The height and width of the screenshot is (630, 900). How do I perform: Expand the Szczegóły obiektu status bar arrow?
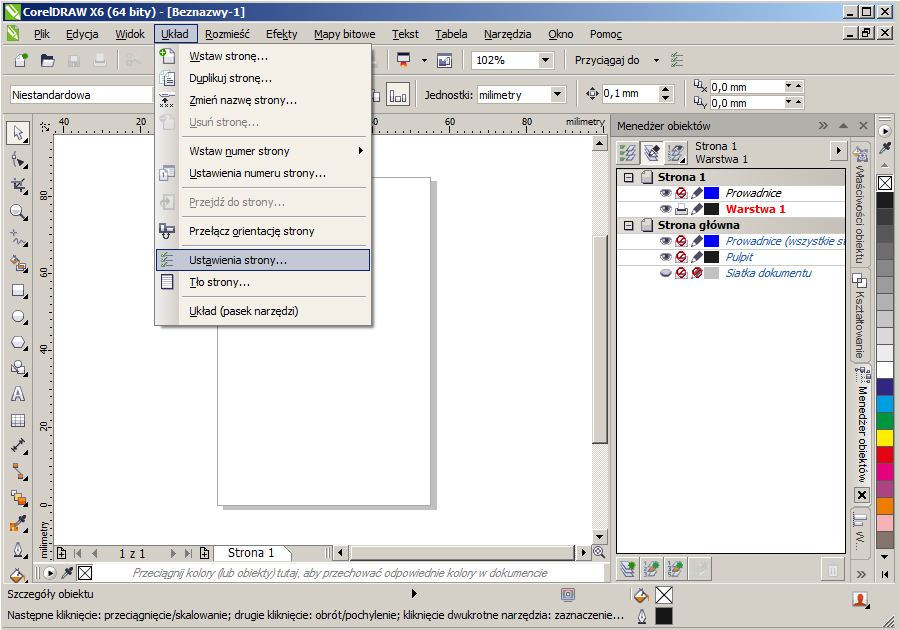[x=414, y=594]
